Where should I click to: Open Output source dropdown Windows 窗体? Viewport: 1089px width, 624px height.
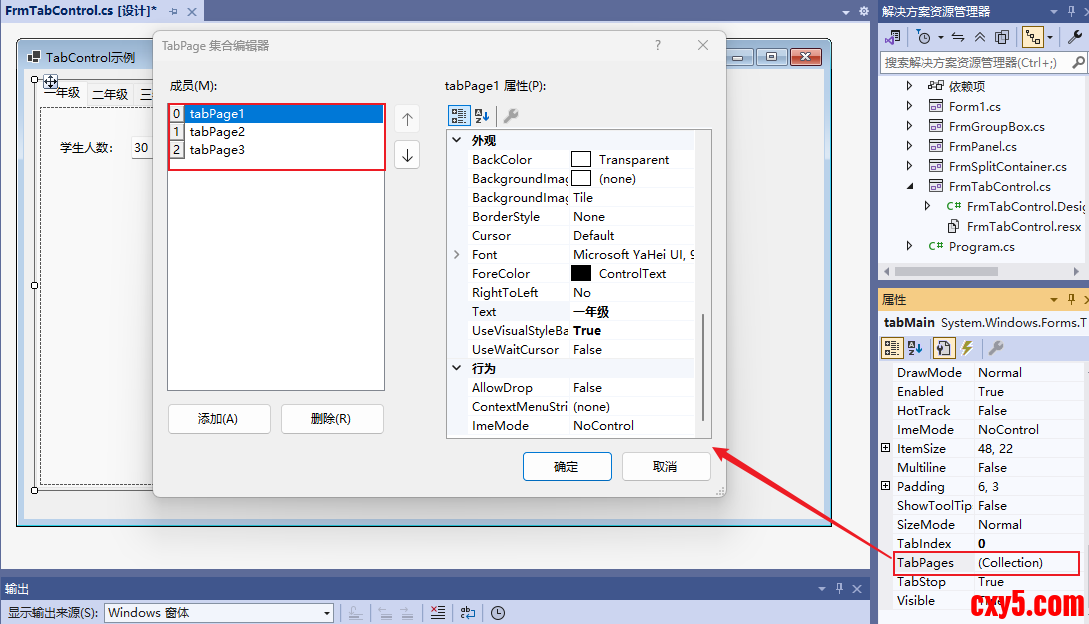tap(219, 613)
